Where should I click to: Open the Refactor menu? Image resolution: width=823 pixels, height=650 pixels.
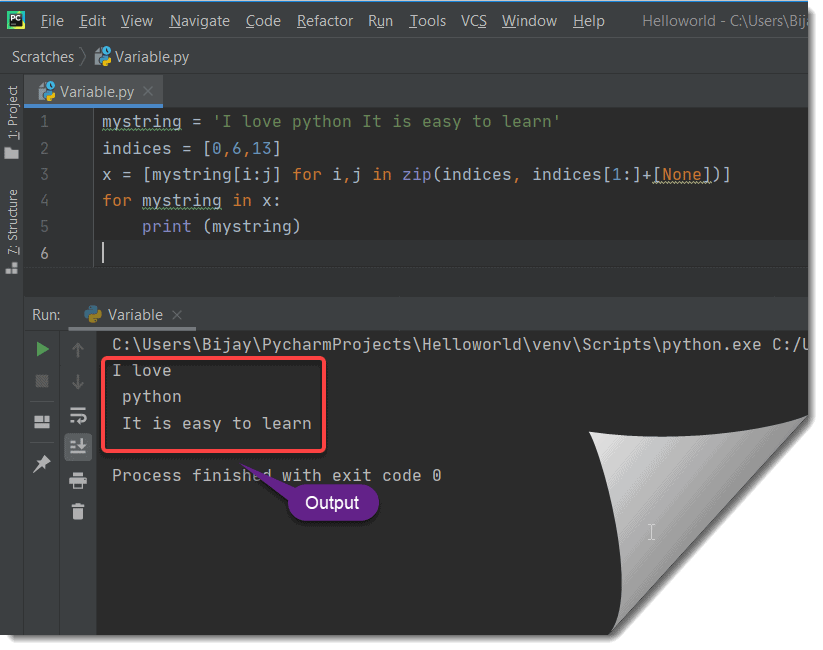pos(324,20)
